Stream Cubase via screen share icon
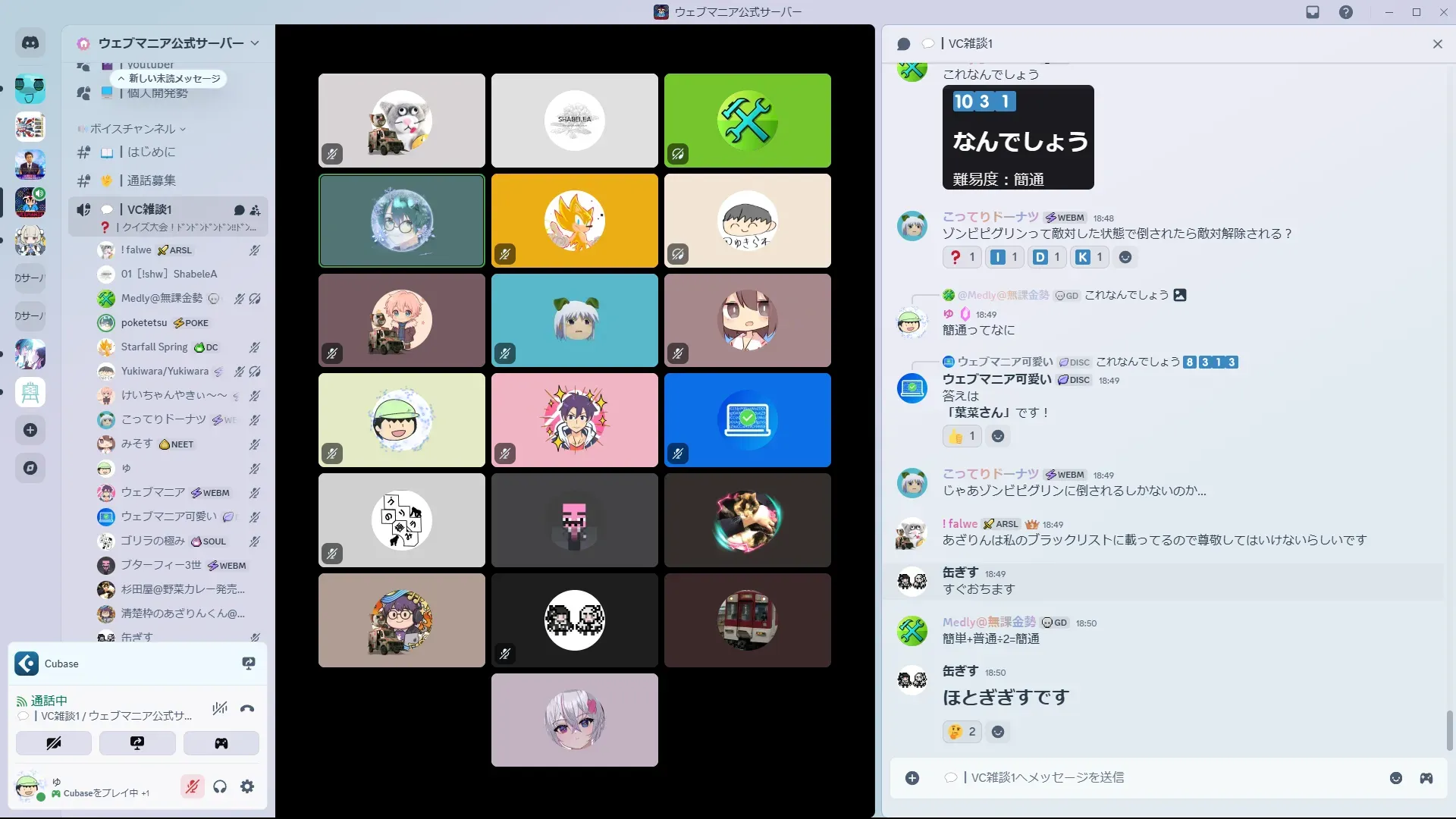1456x819 pixels. (248, 664)
